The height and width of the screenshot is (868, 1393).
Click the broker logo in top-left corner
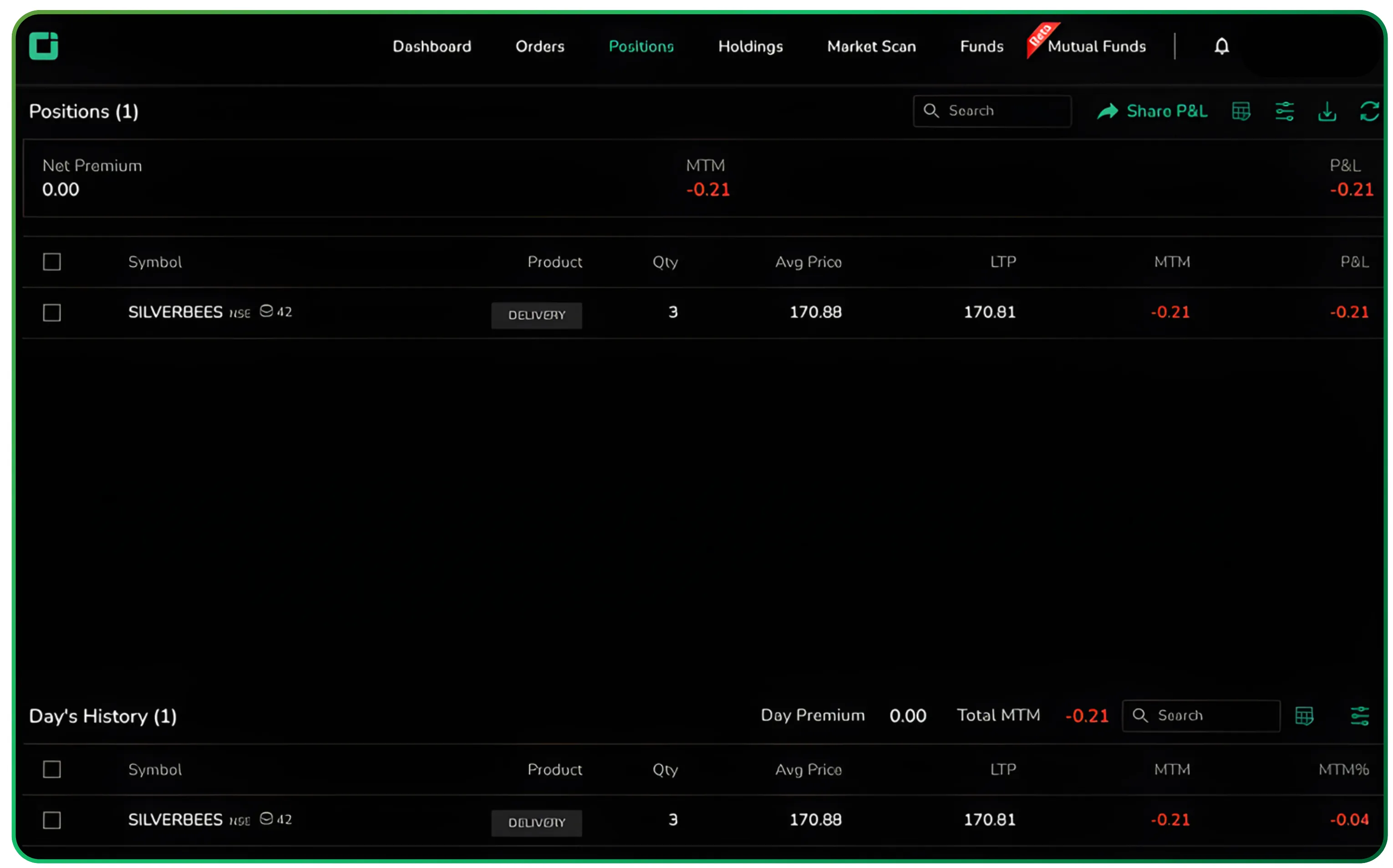point(44,46)
